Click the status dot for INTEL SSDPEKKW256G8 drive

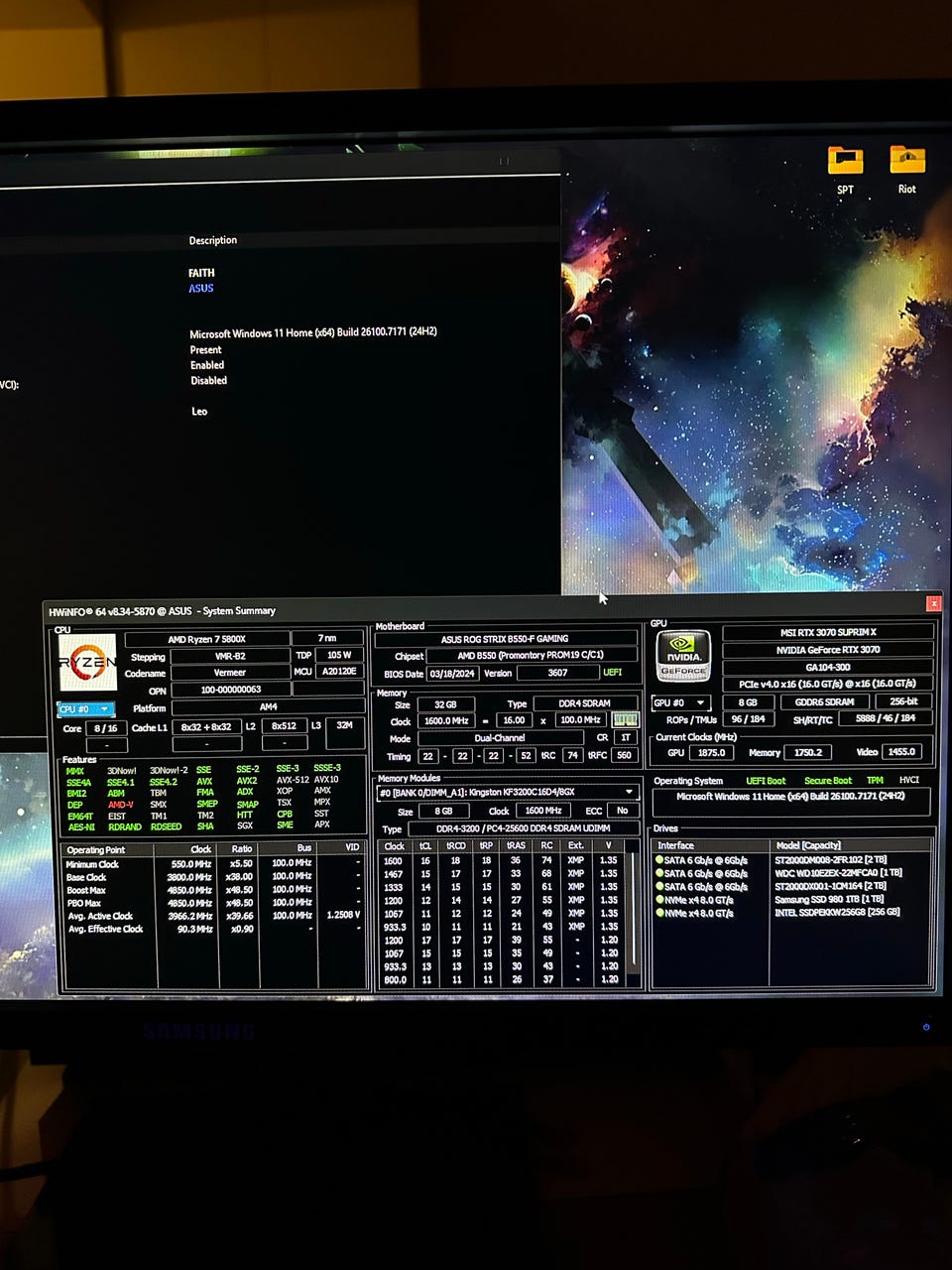659,912
